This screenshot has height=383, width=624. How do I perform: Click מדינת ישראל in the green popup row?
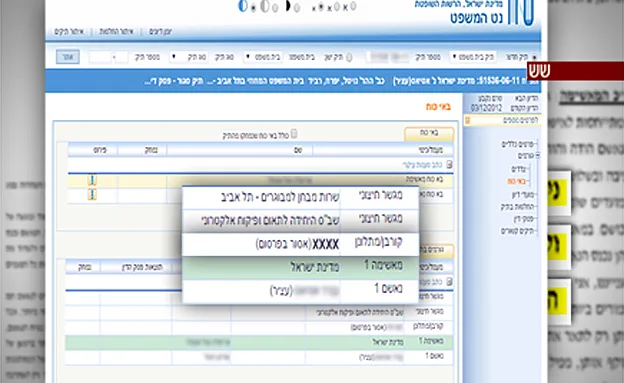tap(315, 267)
